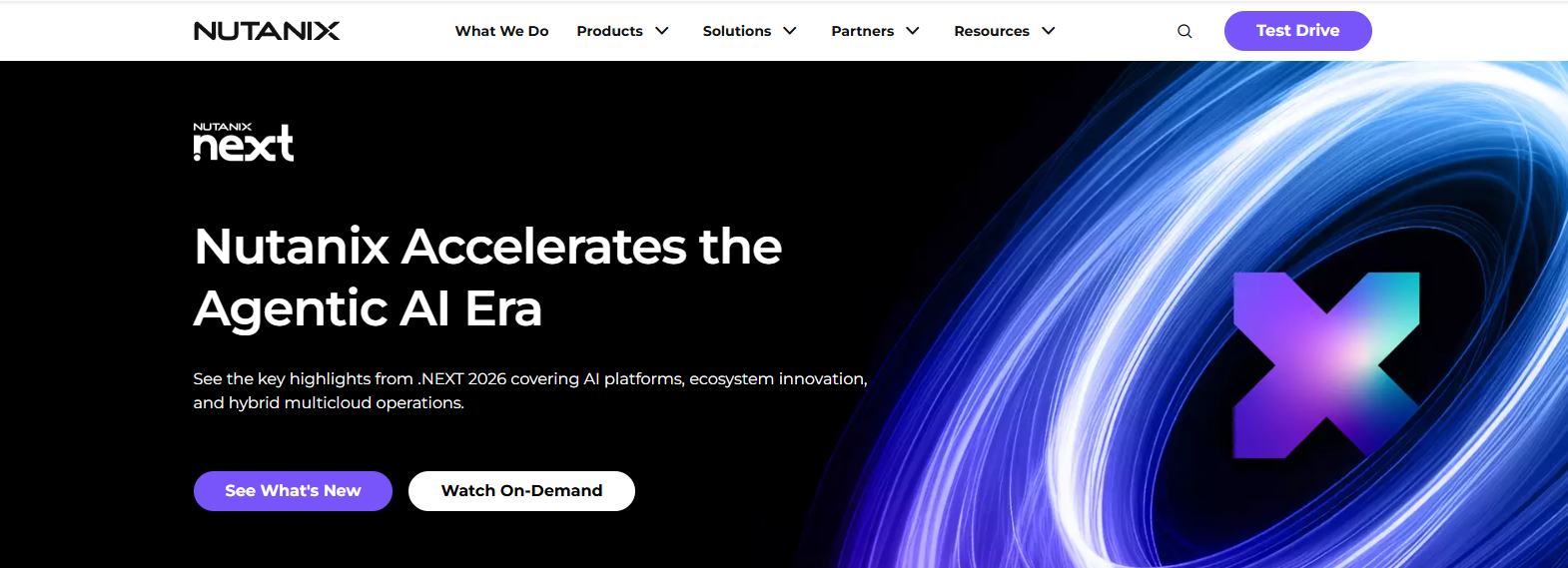Click the .NEXT 2026 highlights description text
This screenshot has height=568, width=1568.
tap(529, 390)
